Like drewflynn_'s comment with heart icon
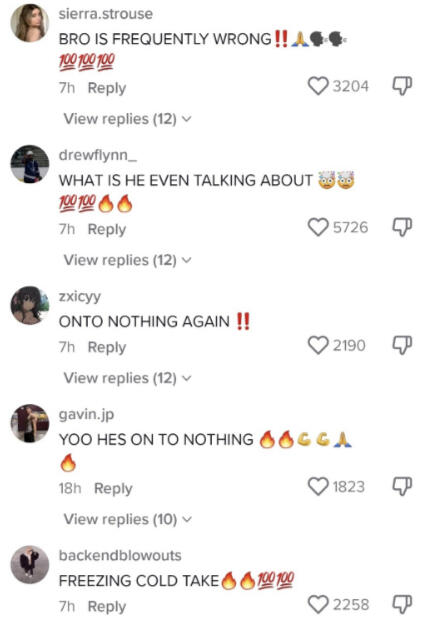The width and height of the screenshot is (421, 625). [318, 227]
